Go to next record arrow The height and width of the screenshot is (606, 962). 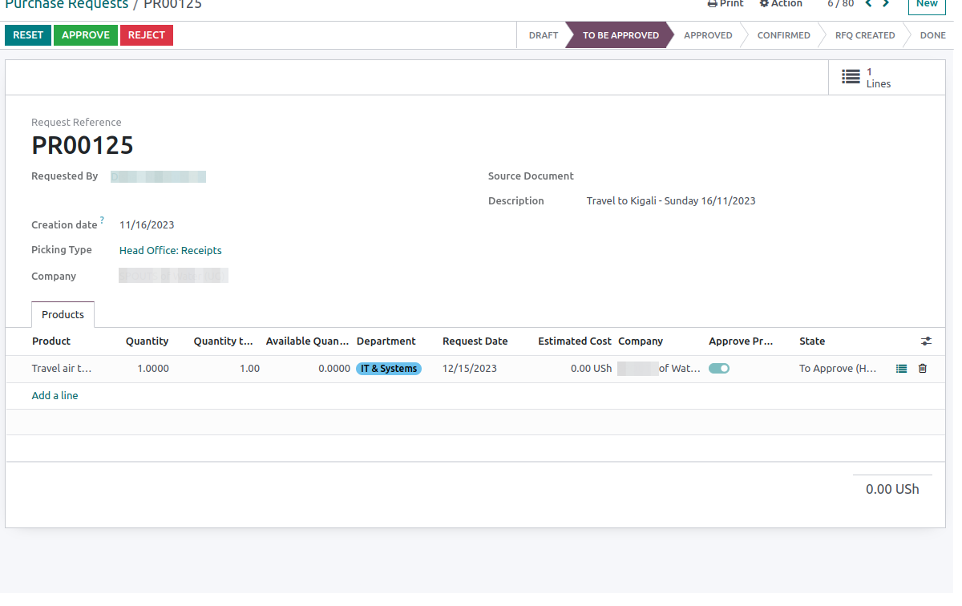pyautogui.click(x=886, y=4)
